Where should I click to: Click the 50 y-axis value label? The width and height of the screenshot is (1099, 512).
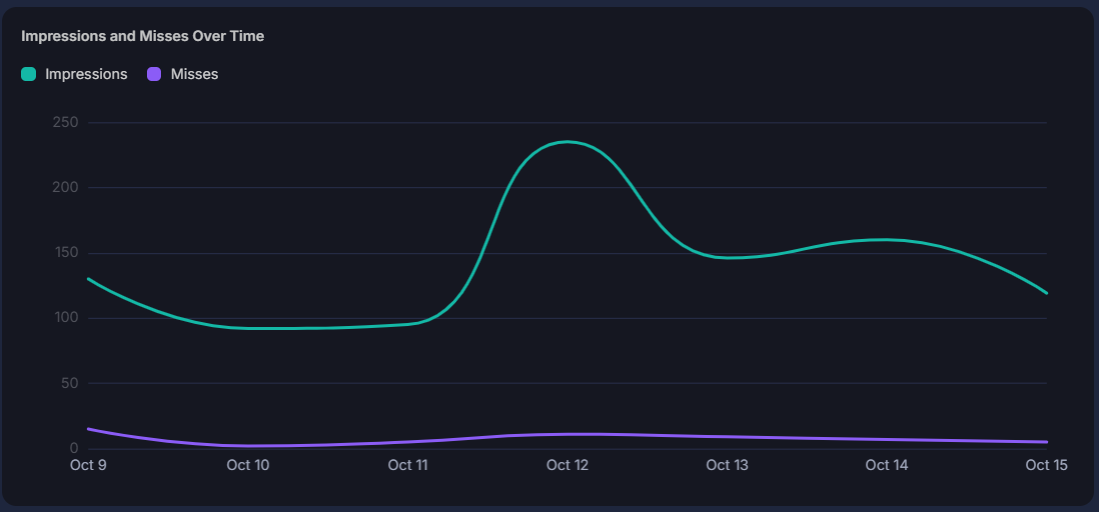tap(69, 384)
